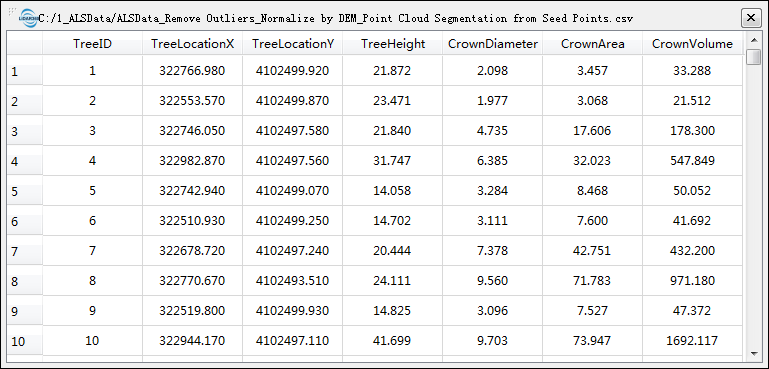Click tree height value 23.471
The image size is (769, 369).
[393, 101]
